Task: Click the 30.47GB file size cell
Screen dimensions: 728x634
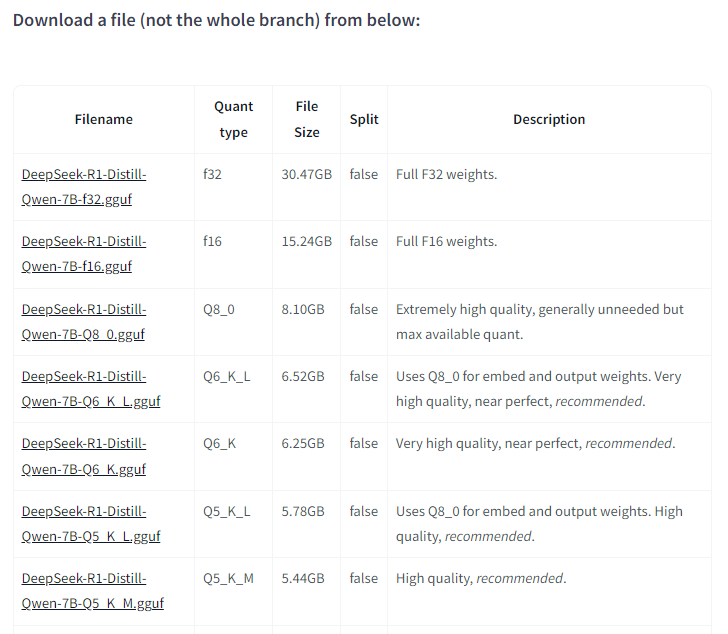Action: (307, 174)
